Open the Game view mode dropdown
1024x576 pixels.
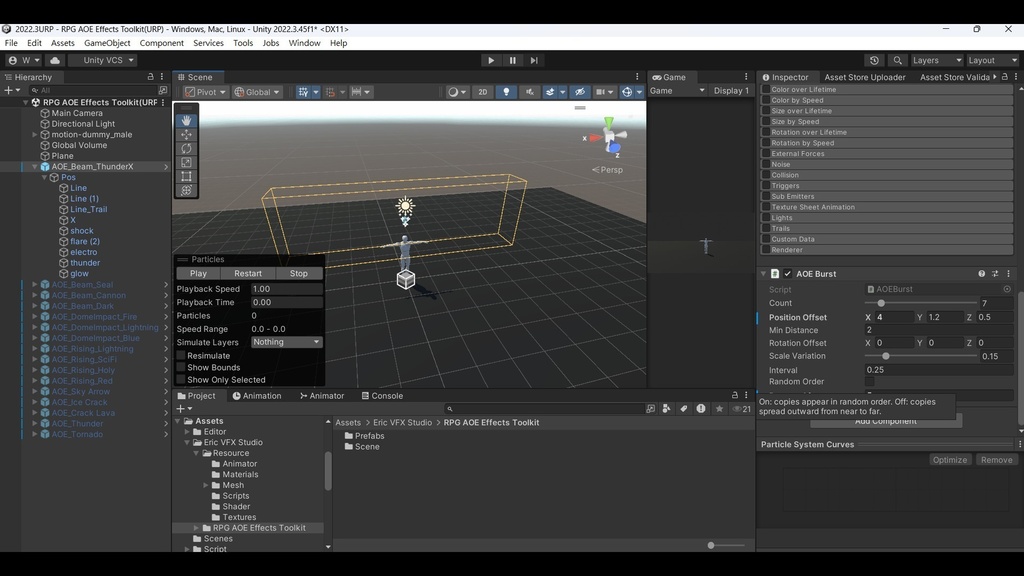677,91
